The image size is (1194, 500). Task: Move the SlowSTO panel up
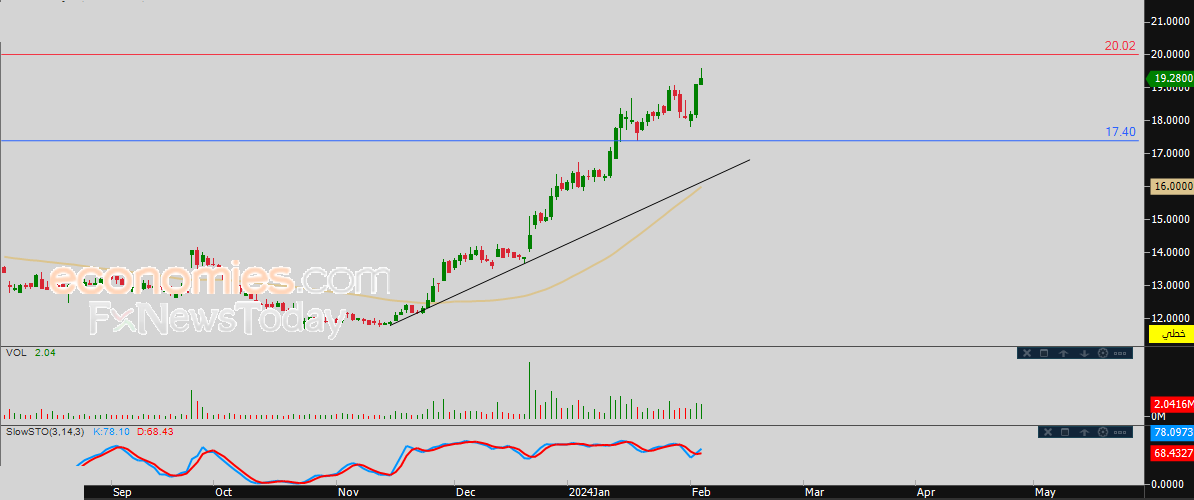(x=1084, y=432)
